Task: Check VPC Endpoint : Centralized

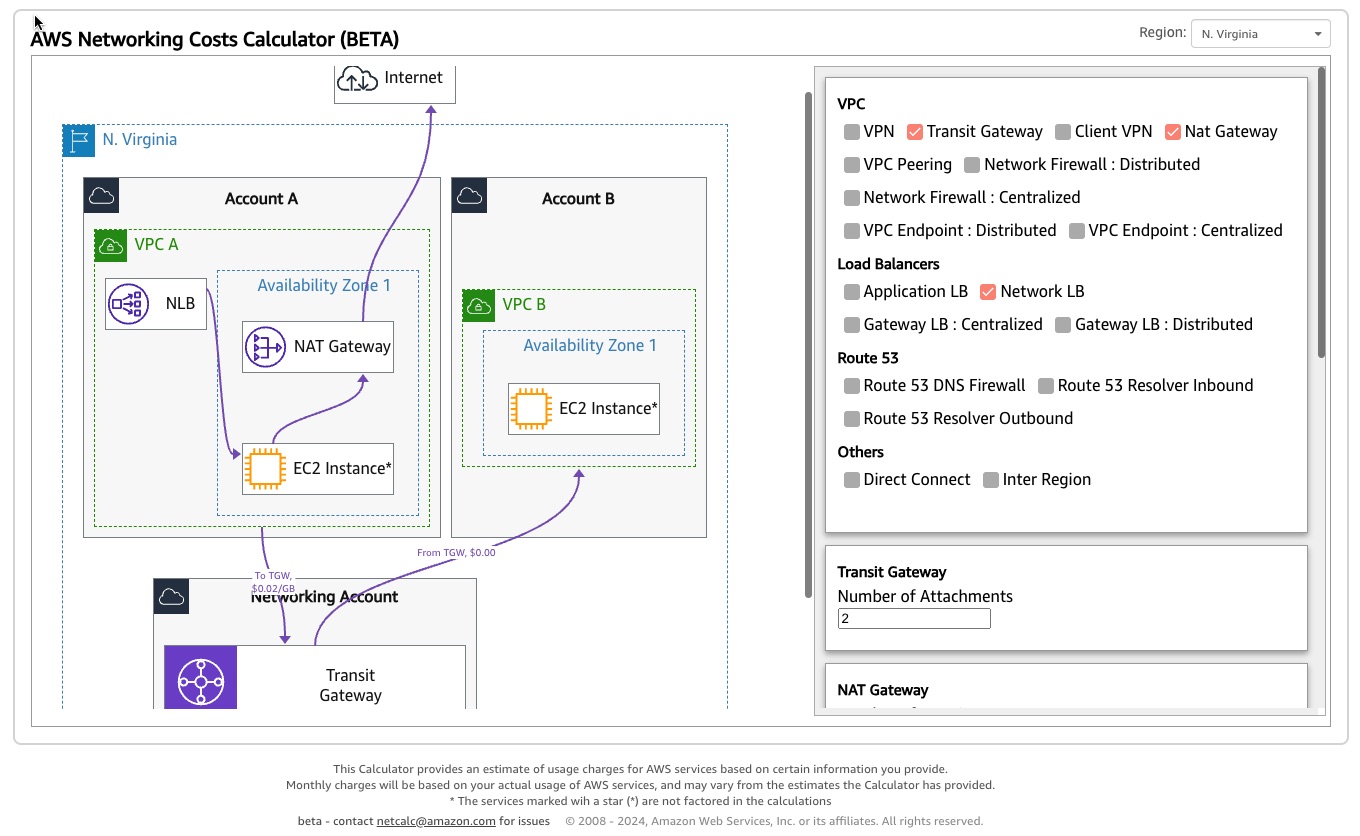Action: [x=1077, y=231]
